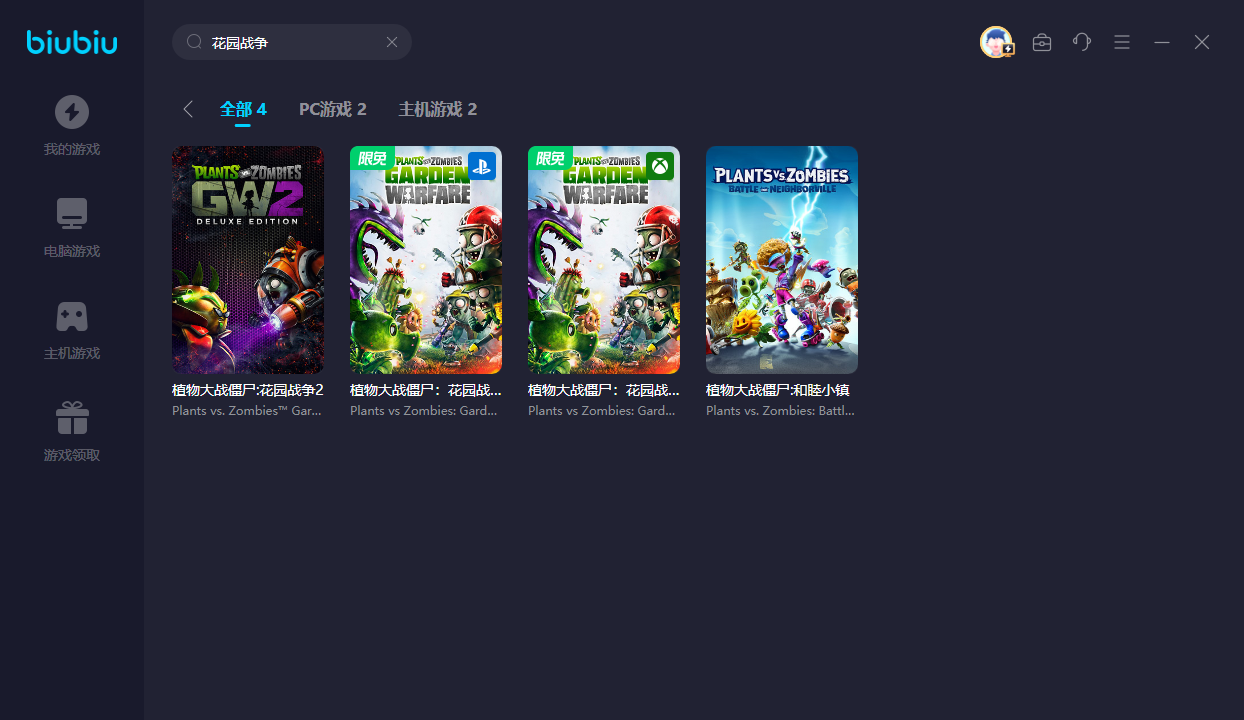Open the 游戏领取 gift box icon
The height and width of the screenshot is (720, 1244).
pyautogui.click(x=72, y=417)
